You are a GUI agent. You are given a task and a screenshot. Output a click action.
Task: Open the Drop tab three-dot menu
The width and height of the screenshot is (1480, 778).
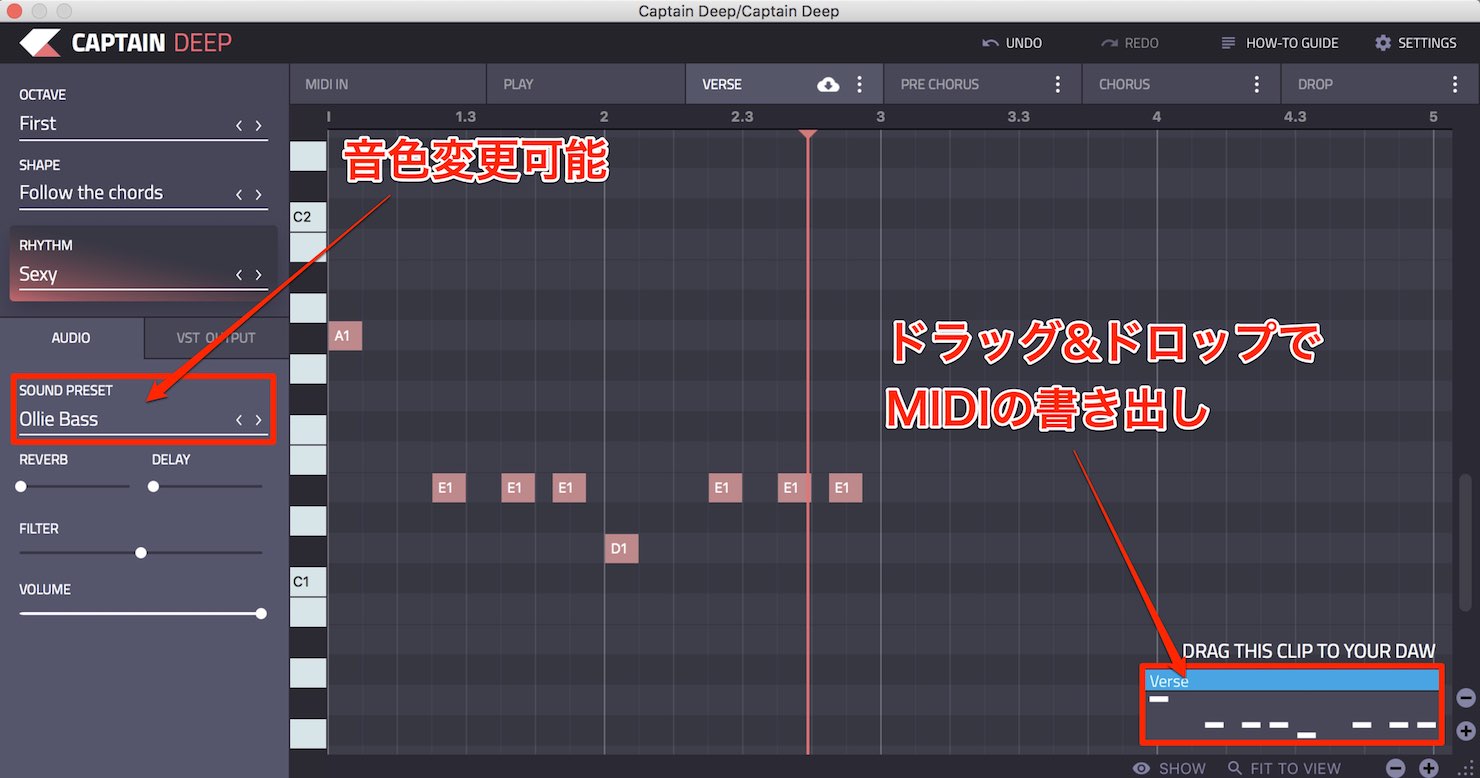point(1455,84)
